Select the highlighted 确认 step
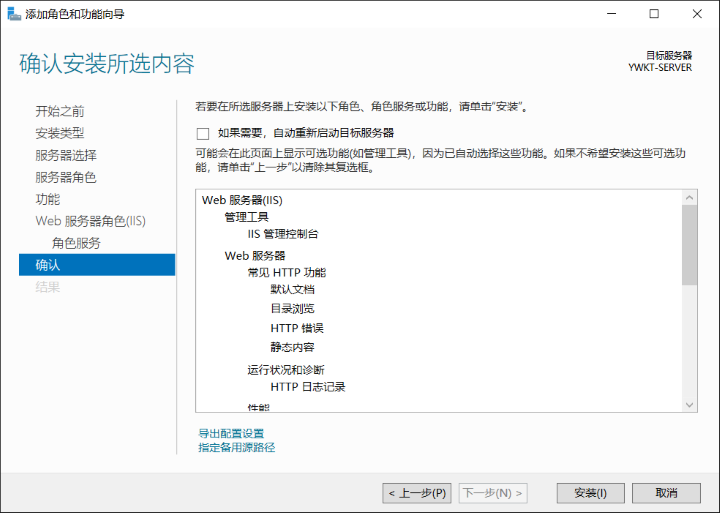The image size is (720, 513). click(x=97, y=265)
